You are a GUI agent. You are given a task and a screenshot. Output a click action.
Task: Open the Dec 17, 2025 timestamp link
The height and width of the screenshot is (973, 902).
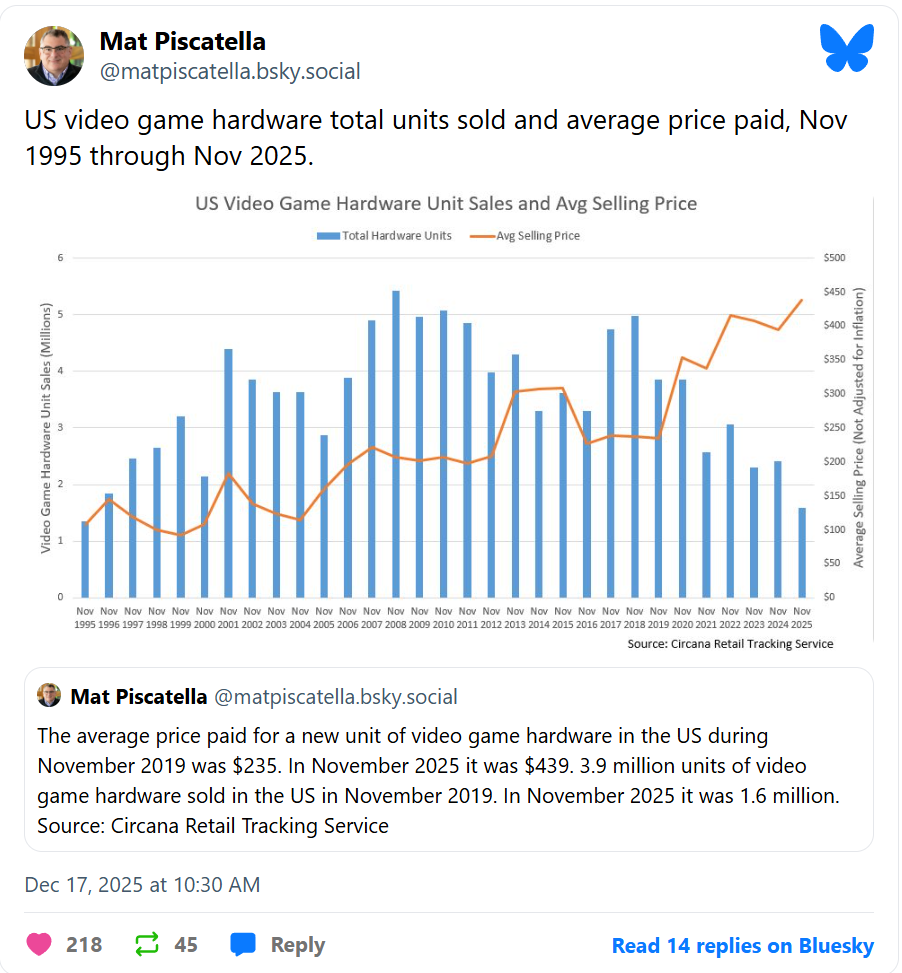(x=142, y=885)
